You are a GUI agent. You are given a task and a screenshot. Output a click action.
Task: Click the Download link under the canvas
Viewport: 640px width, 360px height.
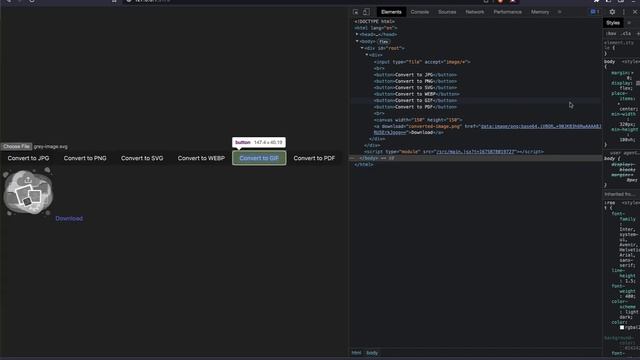69,219
